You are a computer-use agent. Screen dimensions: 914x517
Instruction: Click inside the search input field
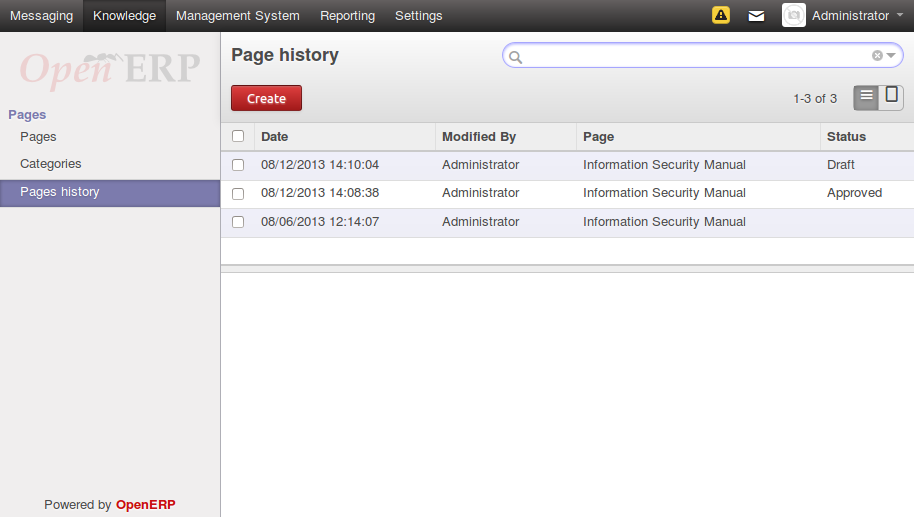695,56
